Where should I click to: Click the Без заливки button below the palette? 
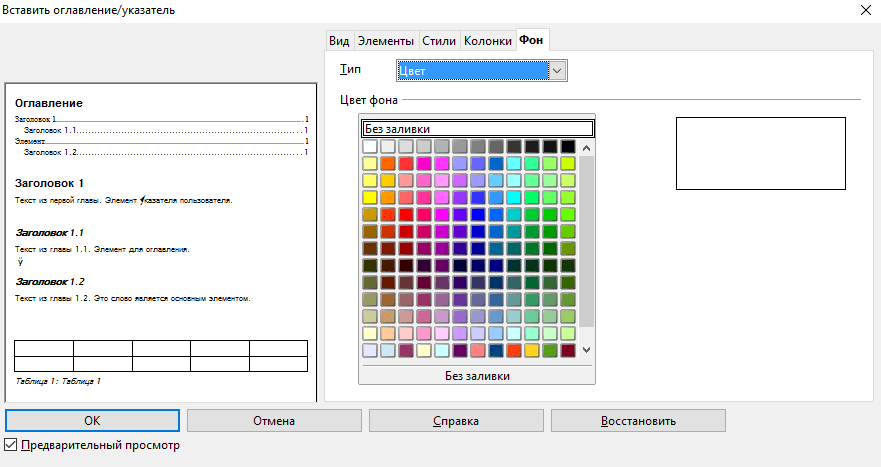pos(477,375)
